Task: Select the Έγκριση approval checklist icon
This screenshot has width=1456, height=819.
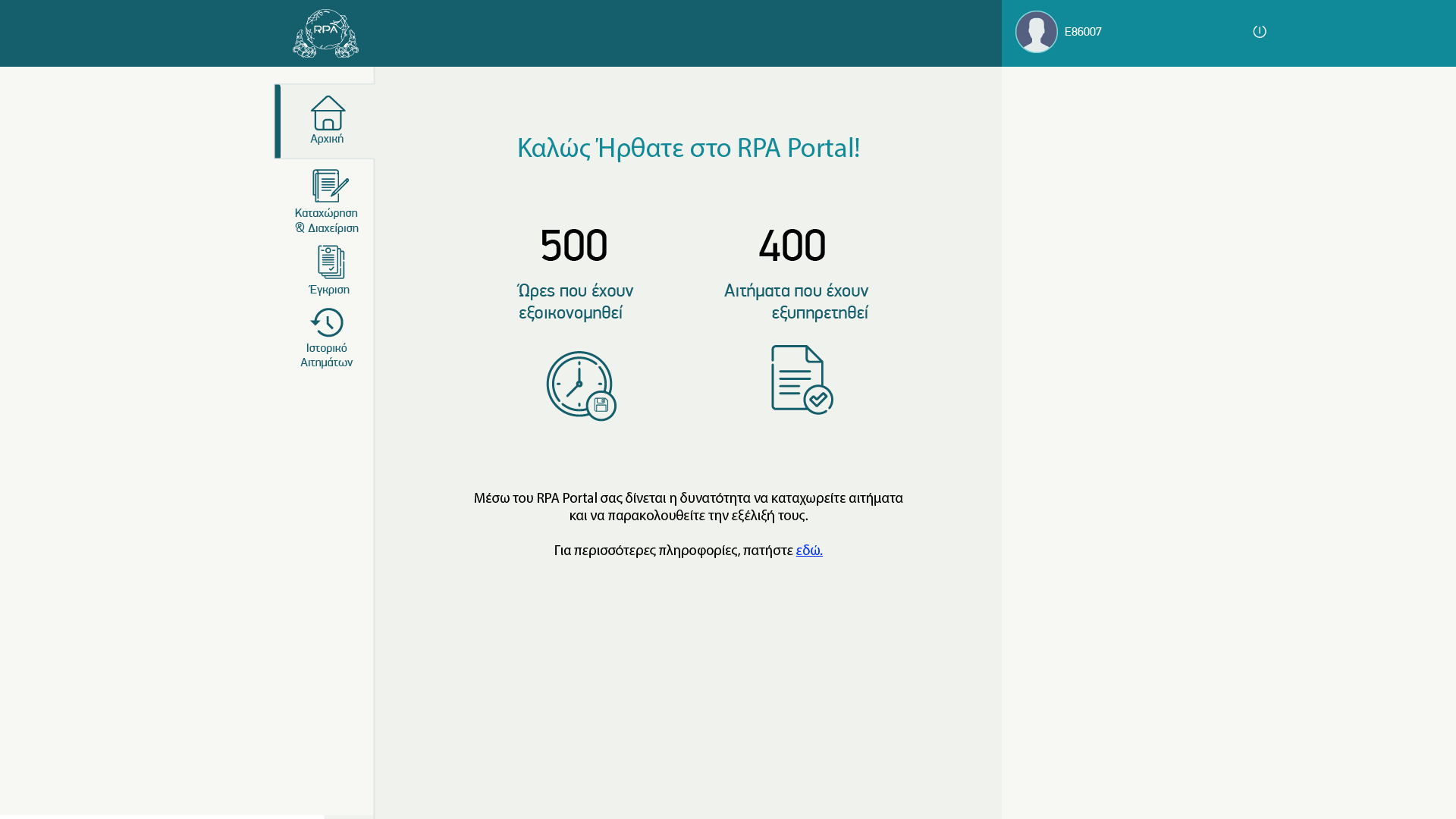Action: click(x=331, y=262)
